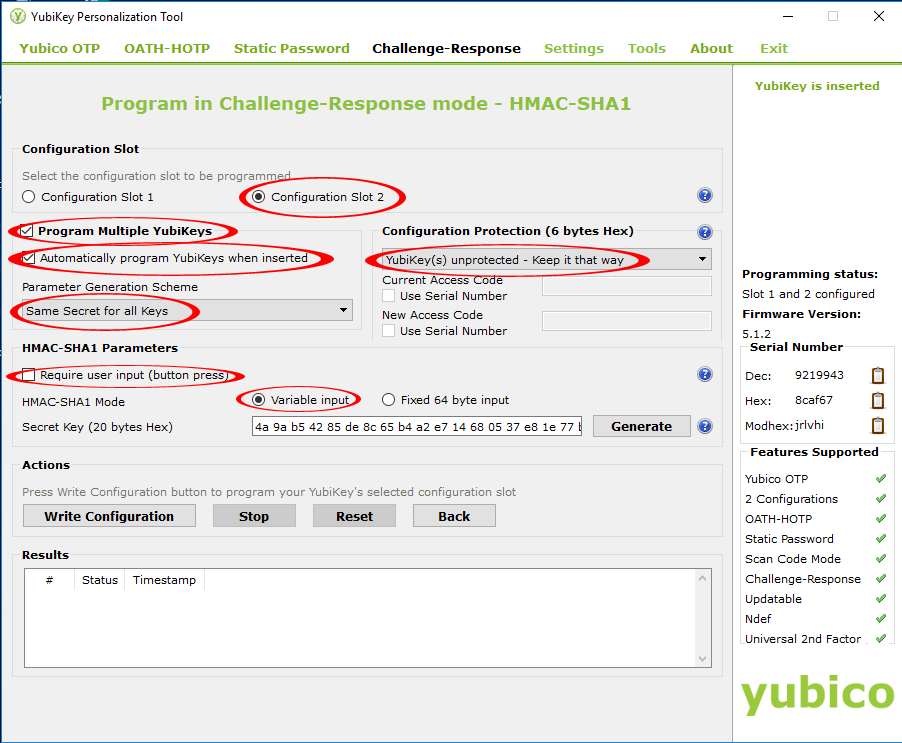This screenshot has height=743, width=902.
Task: Minimize the YubiKey Personalization Tool window
Action: 788,16
